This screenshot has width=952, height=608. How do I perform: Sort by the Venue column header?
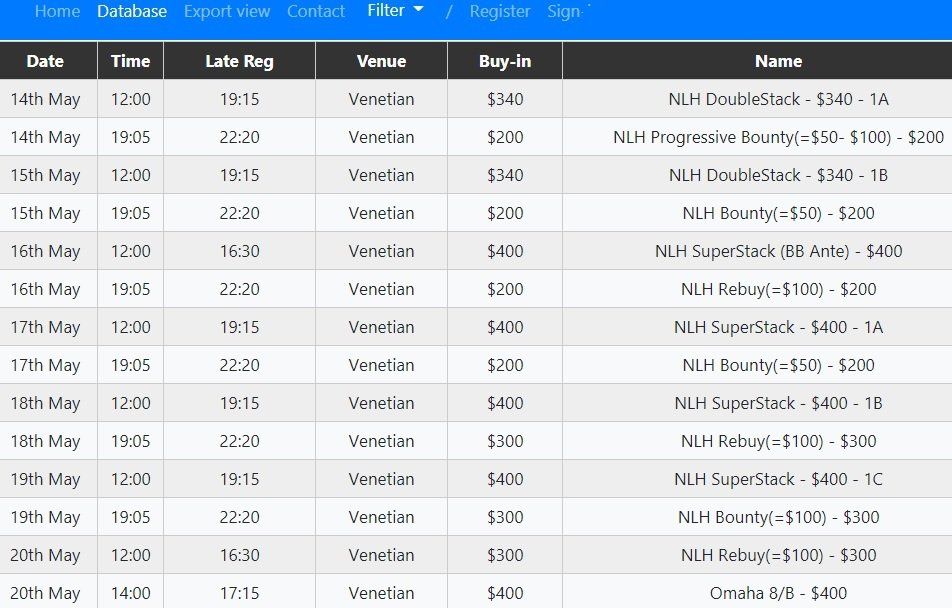point(381,61)
